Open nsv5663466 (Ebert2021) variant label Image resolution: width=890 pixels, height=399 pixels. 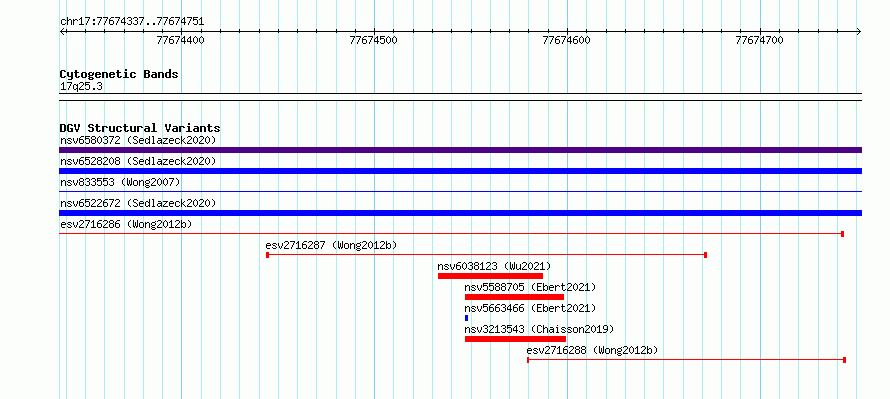[531, 308]
